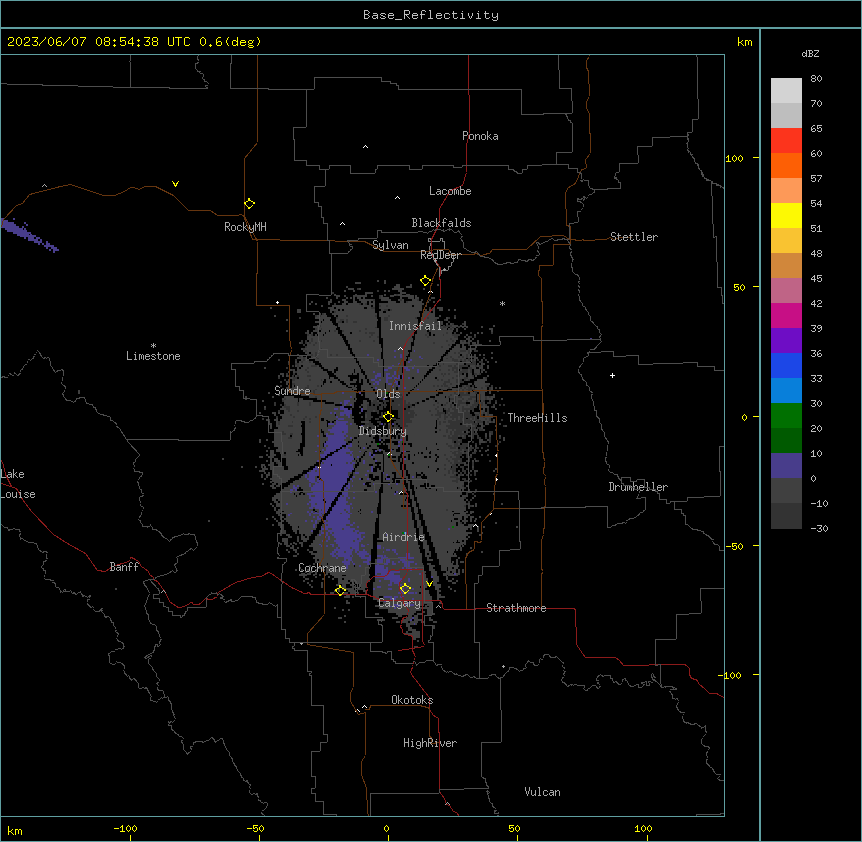Select the radar site diamond beside Olds
The height and width of the screenshot is (842, 862).
pos(388,417)
